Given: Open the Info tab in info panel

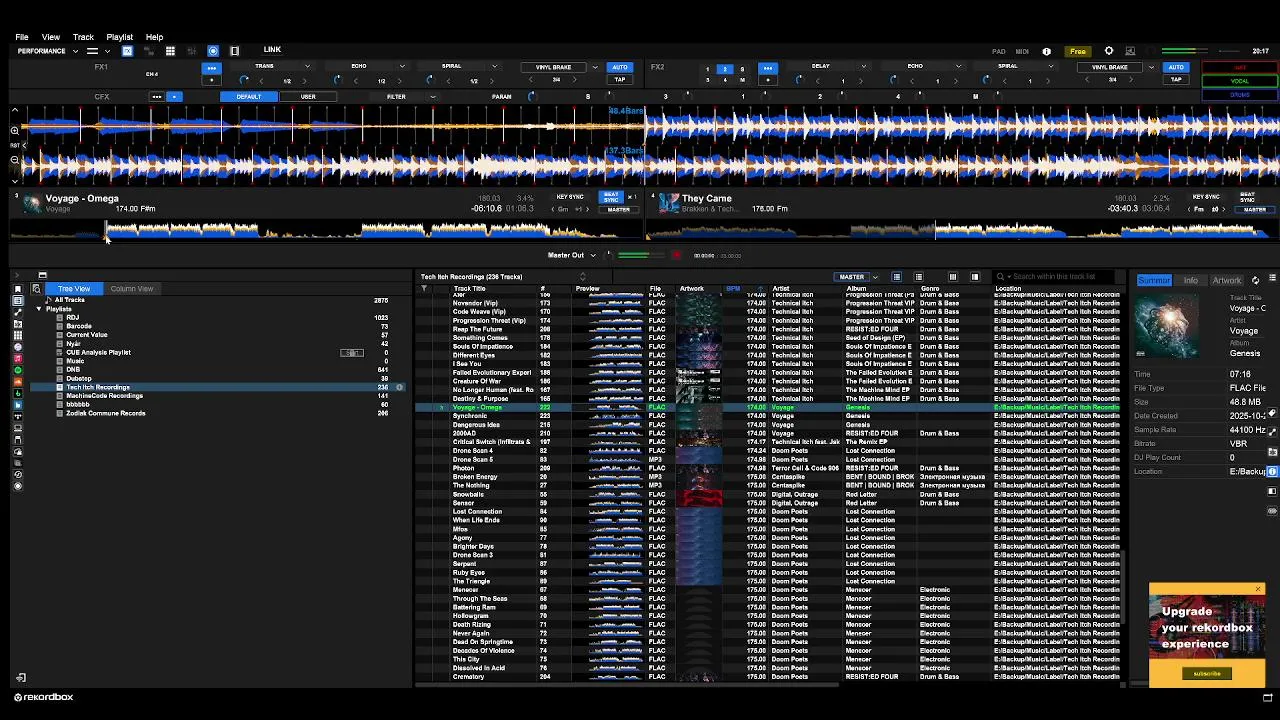Looking at the screenshot, I should pos(1190,281).
